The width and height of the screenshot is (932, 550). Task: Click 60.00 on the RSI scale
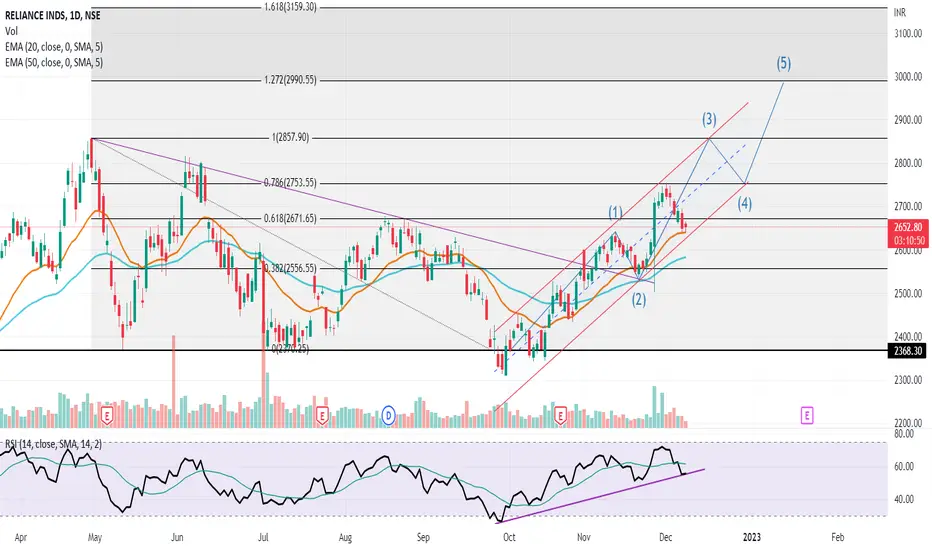pos(904,467)
